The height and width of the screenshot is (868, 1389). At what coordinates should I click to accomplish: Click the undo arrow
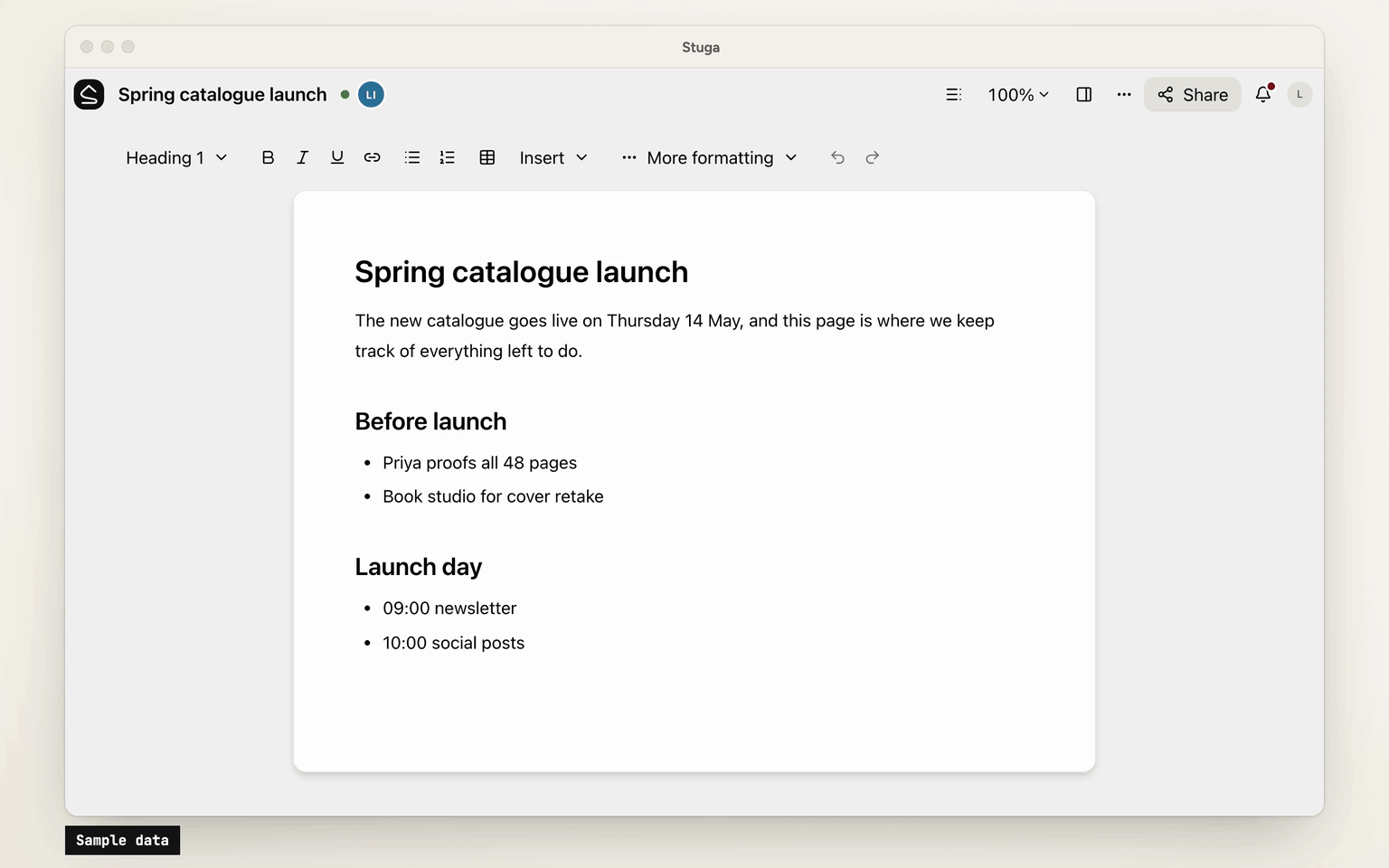click(837, 157)
